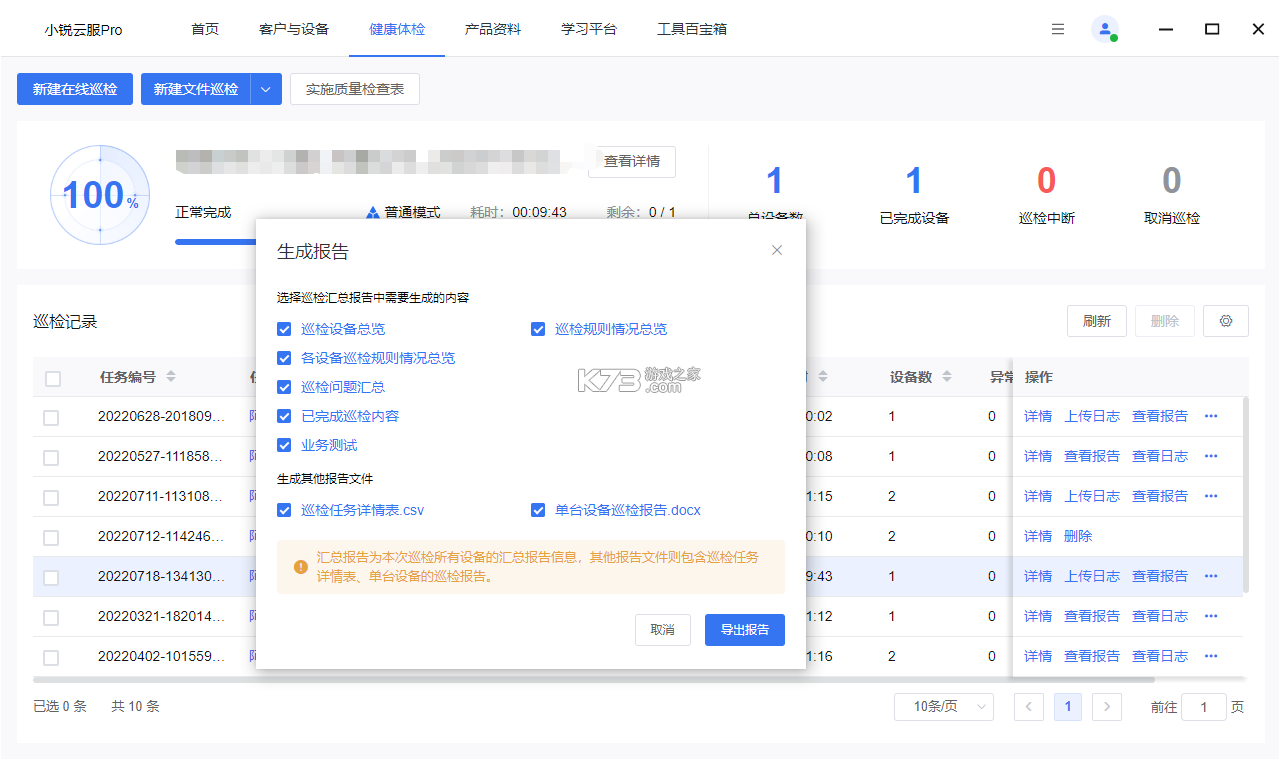Click the vertical scrollbar of records table
This screenshot has height=760, width=1280.
point(1246,495)
